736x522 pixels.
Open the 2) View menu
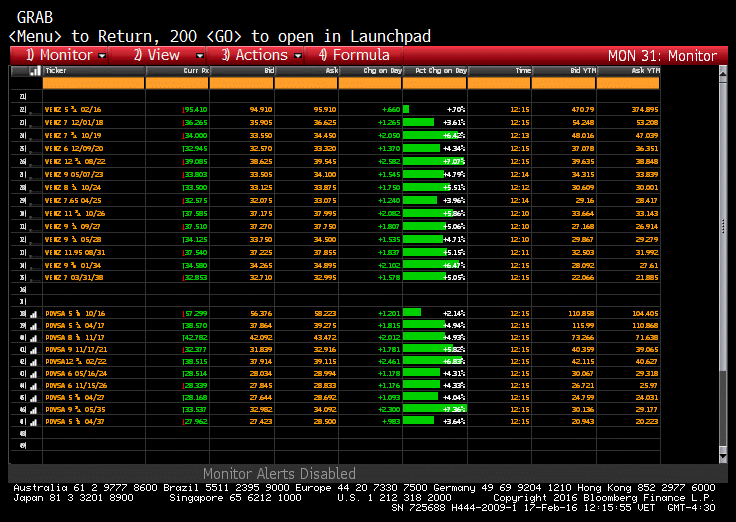click(x=157, y=55)
